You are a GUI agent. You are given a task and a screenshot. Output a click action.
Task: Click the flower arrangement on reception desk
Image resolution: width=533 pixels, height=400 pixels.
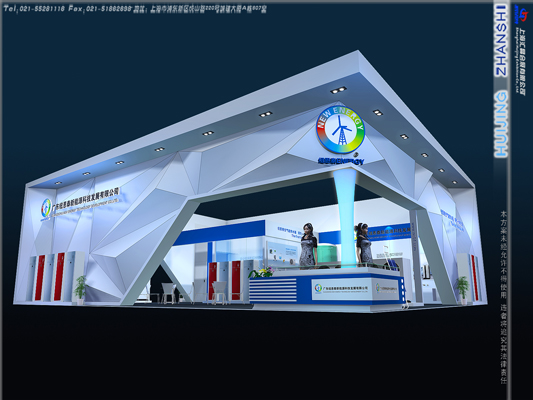[261, 272]
